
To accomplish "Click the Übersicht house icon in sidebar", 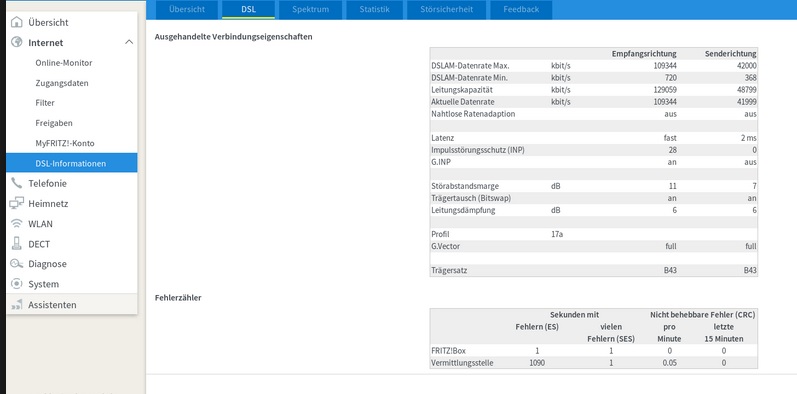I will (x=17, y=22).
